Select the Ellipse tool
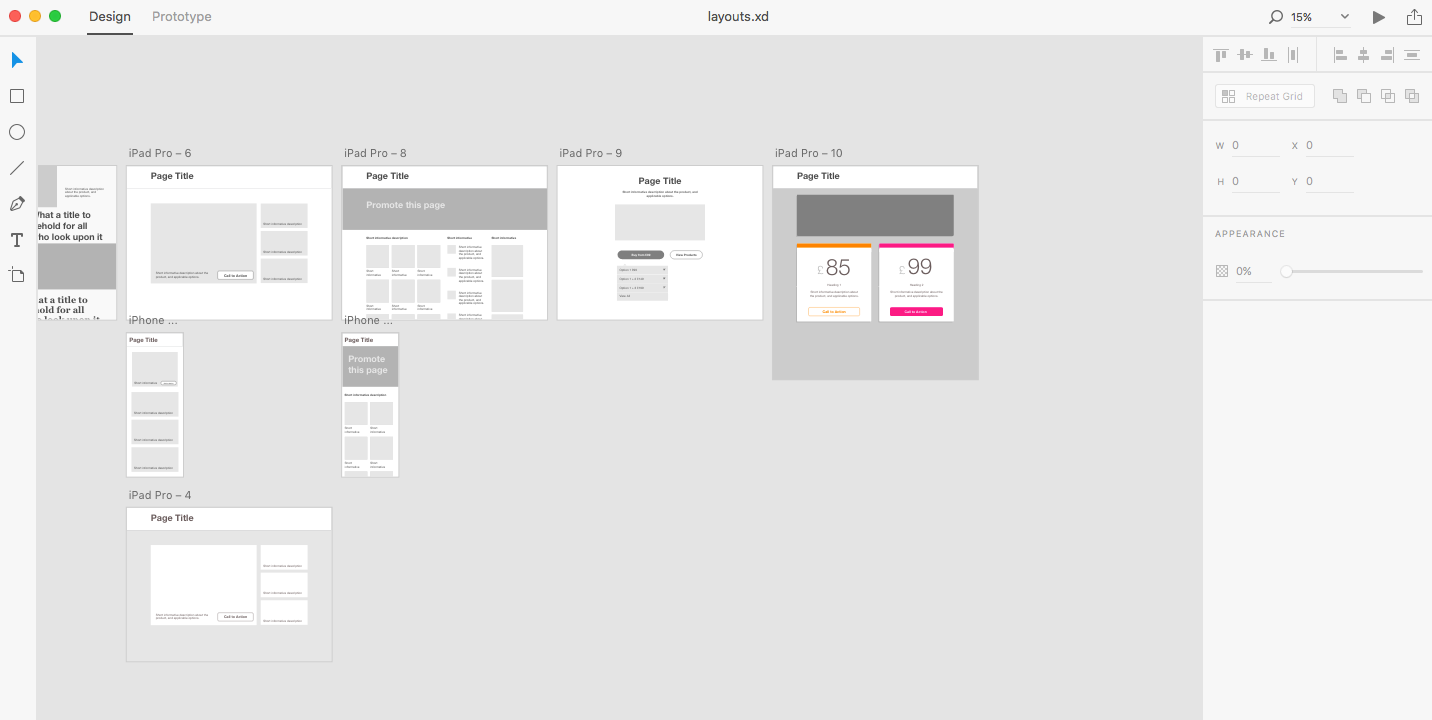 [17, 132]
